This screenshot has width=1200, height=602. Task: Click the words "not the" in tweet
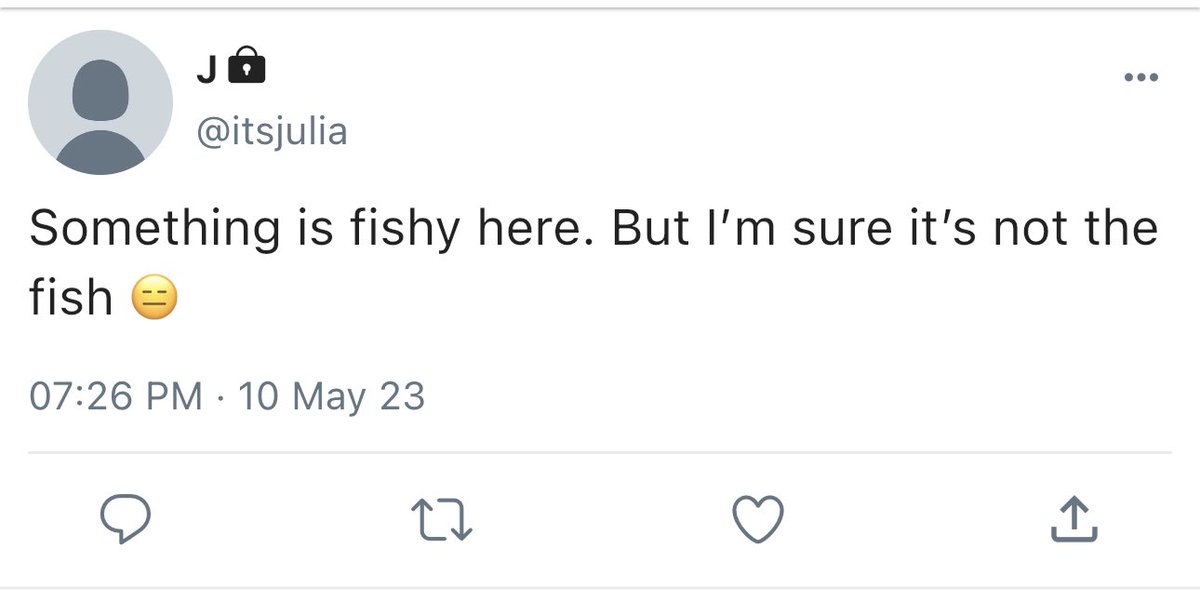click(x=1075, y=229)
